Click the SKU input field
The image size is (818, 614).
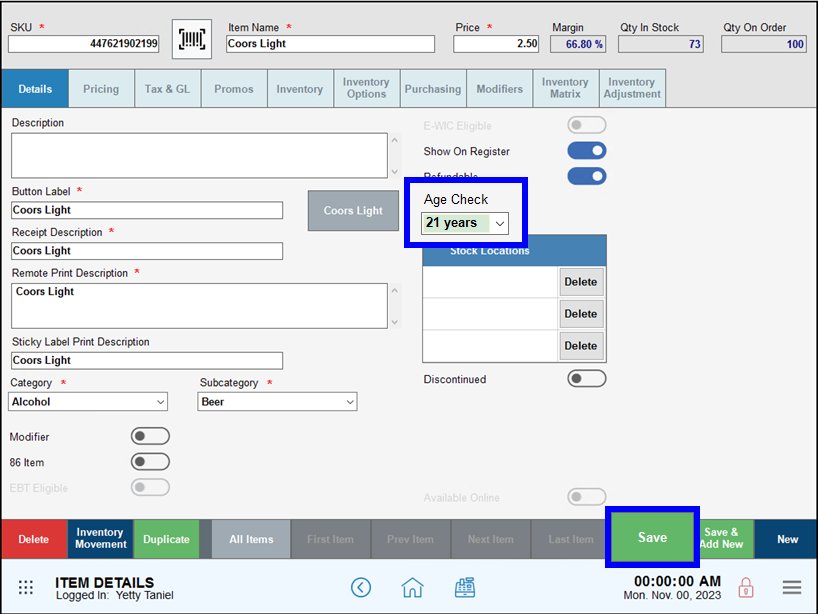click(x=84, y=44)
